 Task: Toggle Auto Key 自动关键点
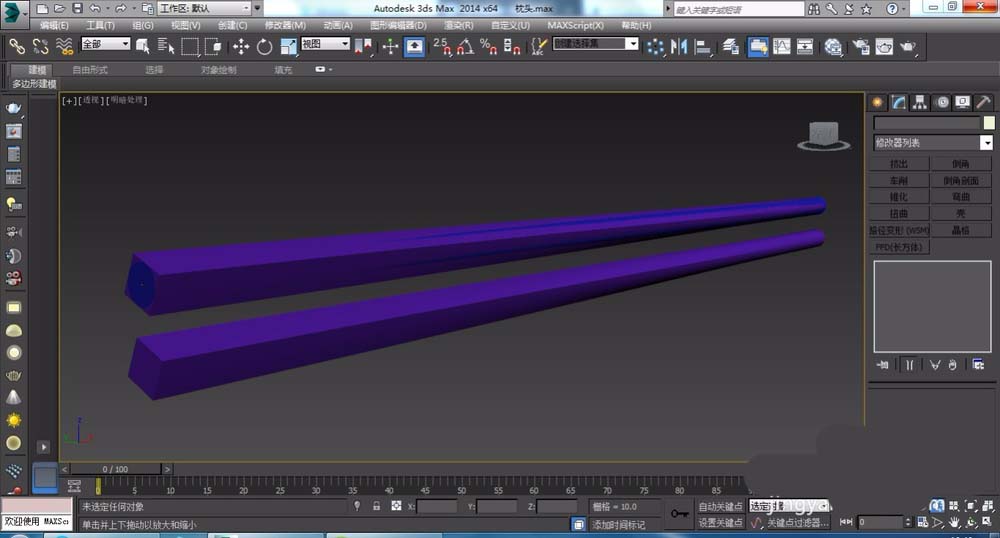tap(720, 507)
